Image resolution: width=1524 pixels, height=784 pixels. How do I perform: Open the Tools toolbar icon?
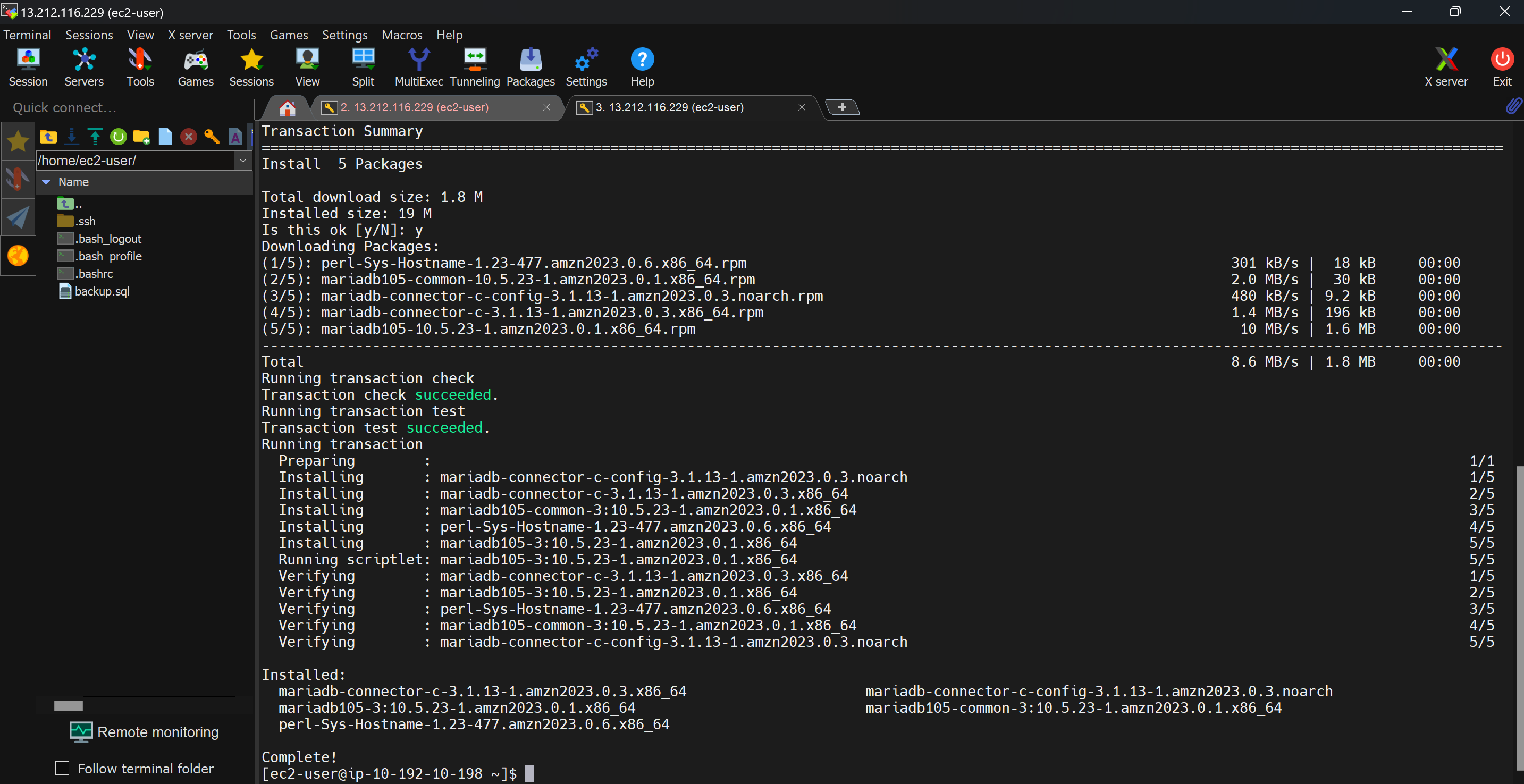pyautogui.click(x=140, y=67)
